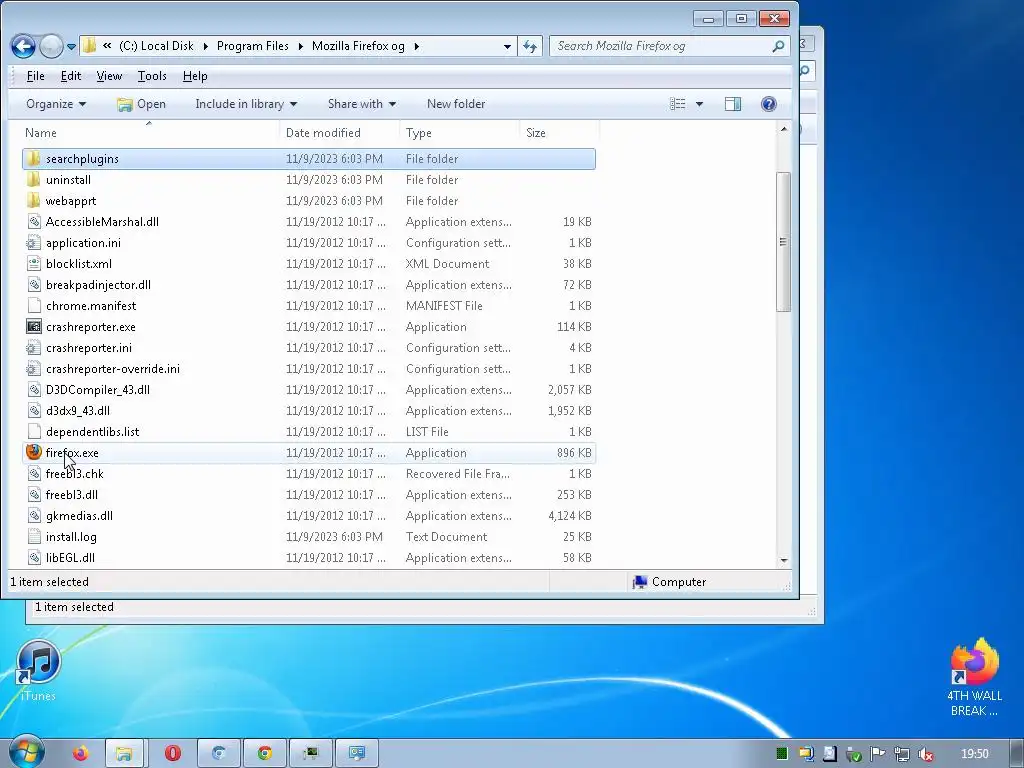Select the freebl3.dll file name

point(72,494)
